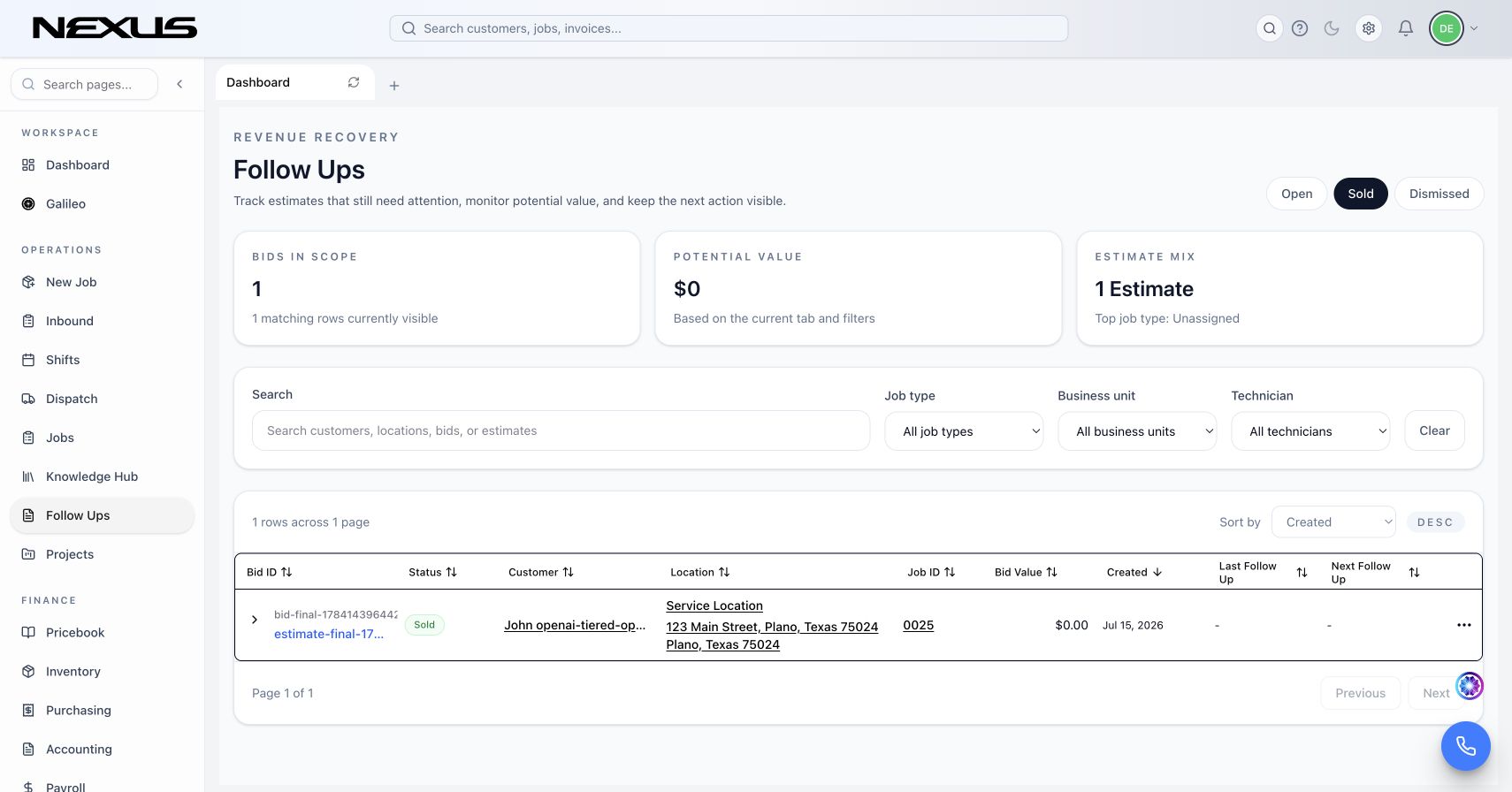1512x792 pixels.
Task: Open Job ID 0025 link
Action: coord(918,625)
